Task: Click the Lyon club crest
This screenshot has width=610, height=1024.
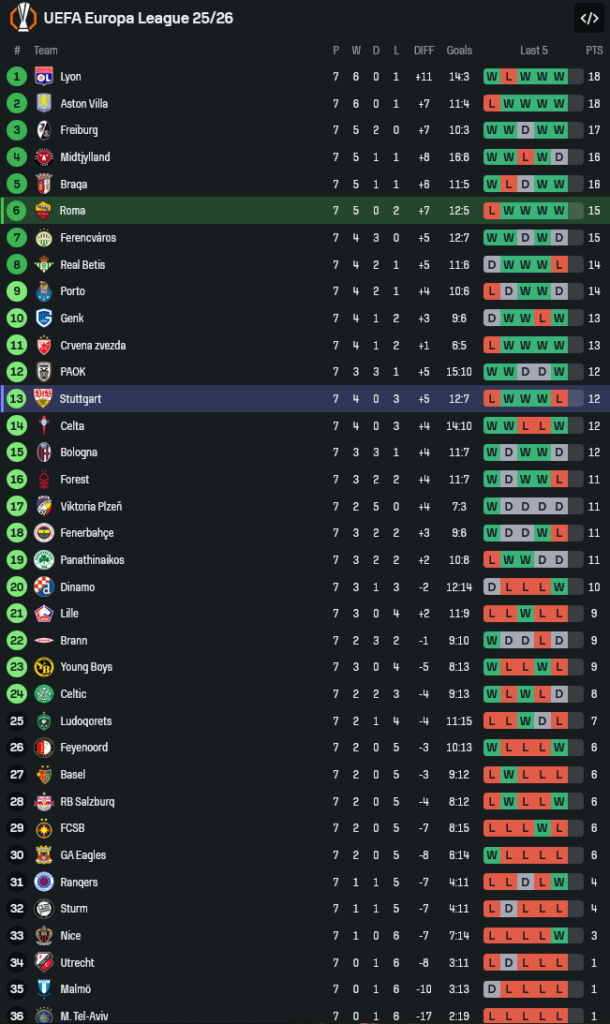Action: pos(43,77)
